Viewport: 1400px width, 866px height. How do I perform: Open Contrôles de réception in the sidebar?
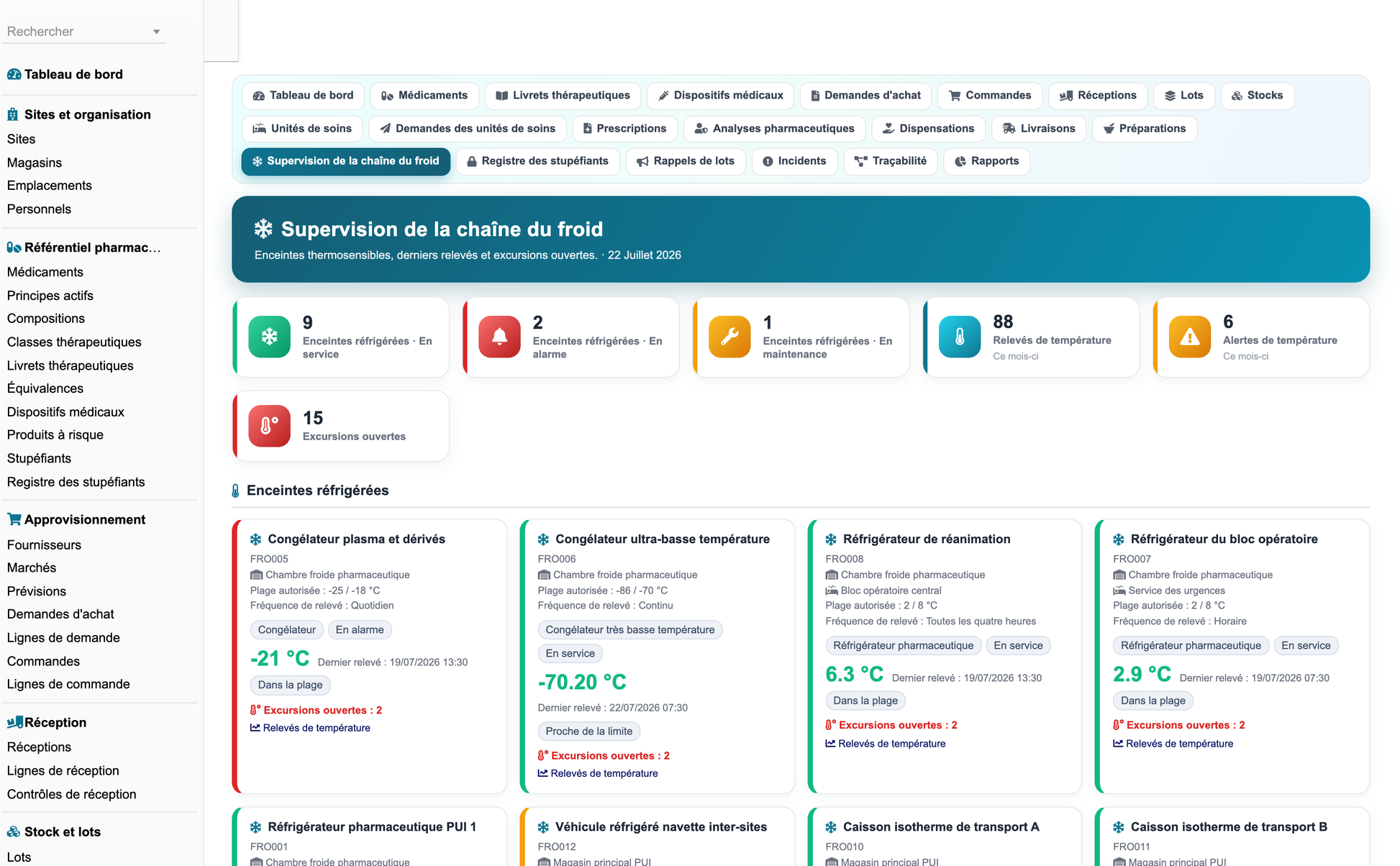click(x=71, y=794)
